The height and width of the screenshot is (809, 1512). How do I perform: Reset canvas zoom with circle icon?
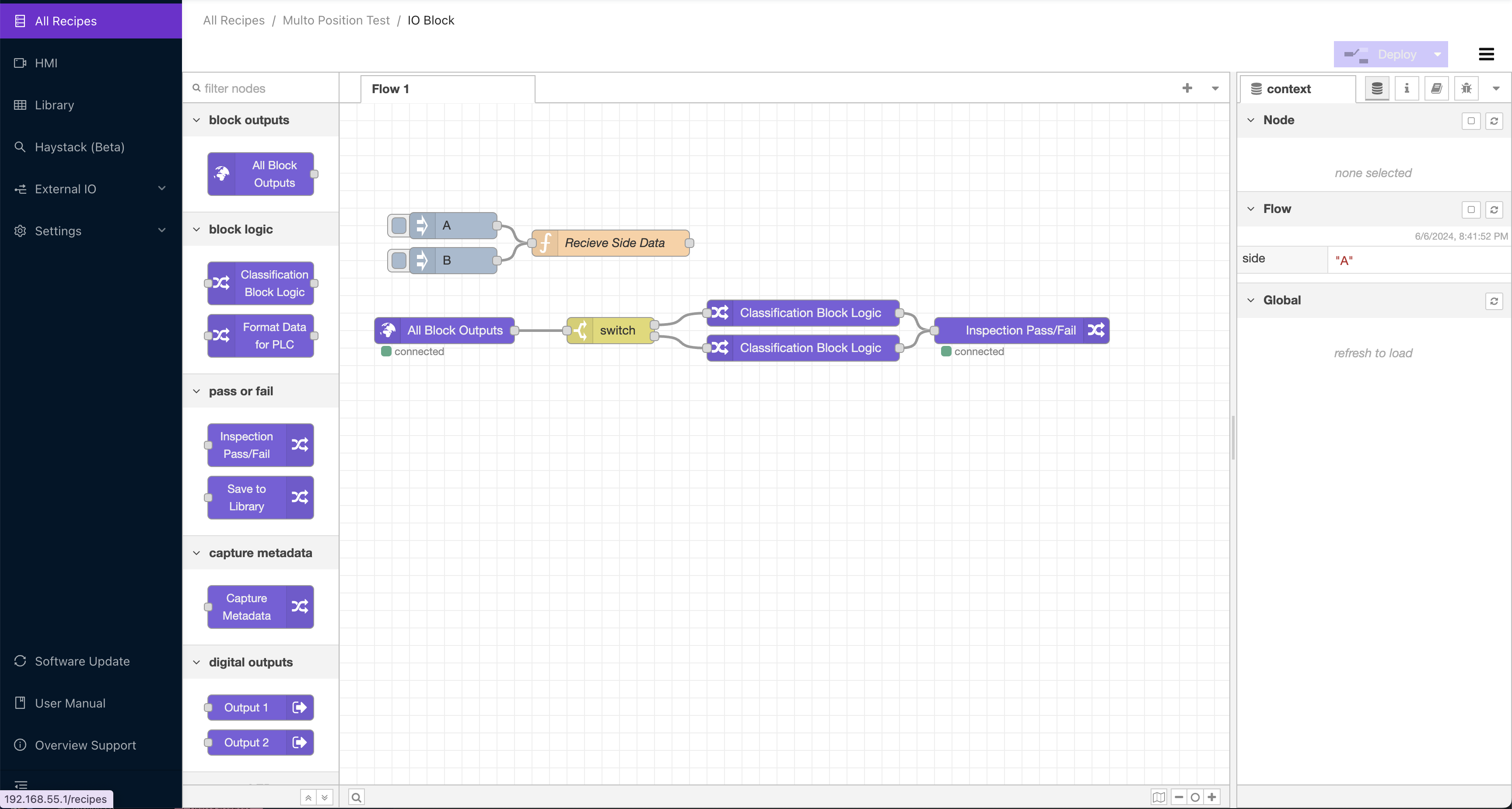coord(1194,797)
